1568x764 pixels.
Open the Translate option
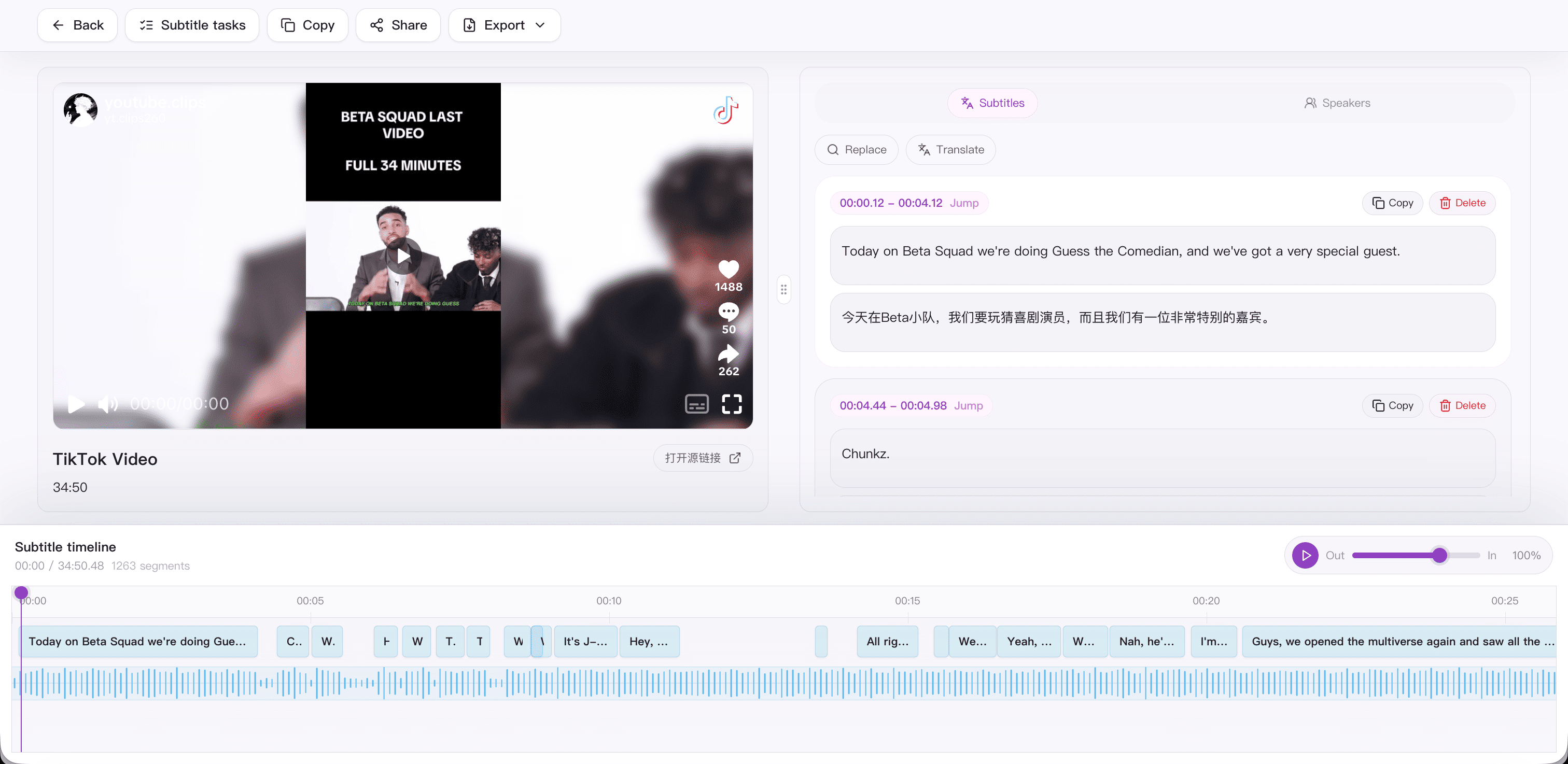click(951, 150)
